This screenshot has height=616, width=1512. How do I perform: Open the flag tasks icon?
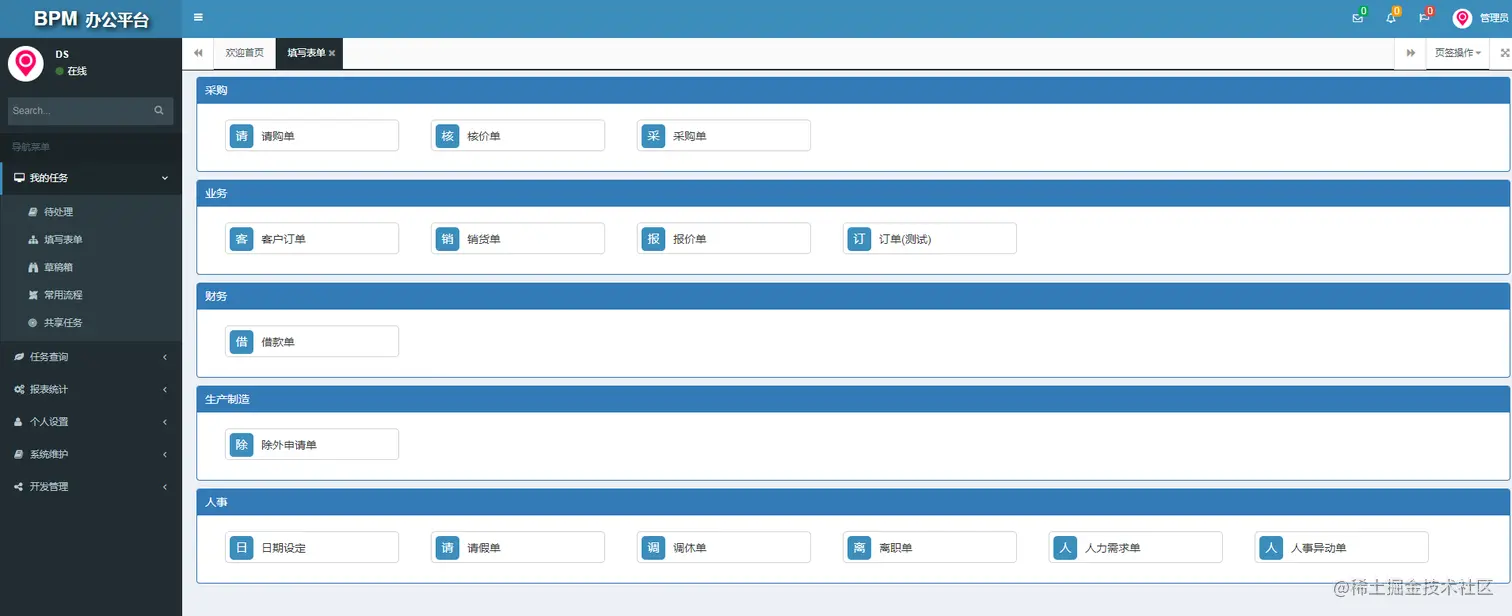click(x=1424, y=18)
